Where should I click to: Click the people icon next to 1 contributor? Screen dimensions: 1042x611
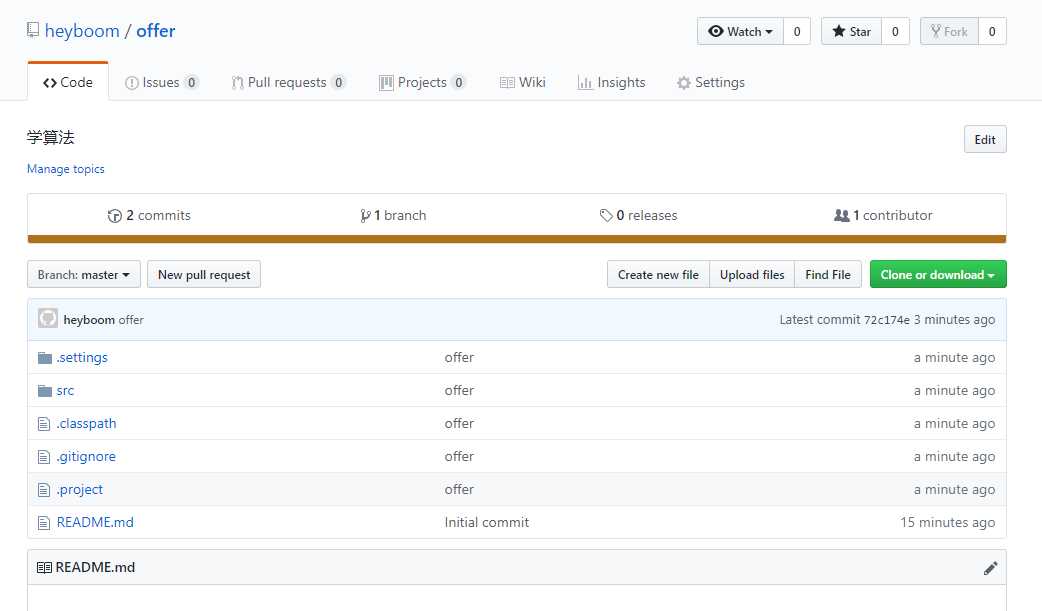[841, 215]
